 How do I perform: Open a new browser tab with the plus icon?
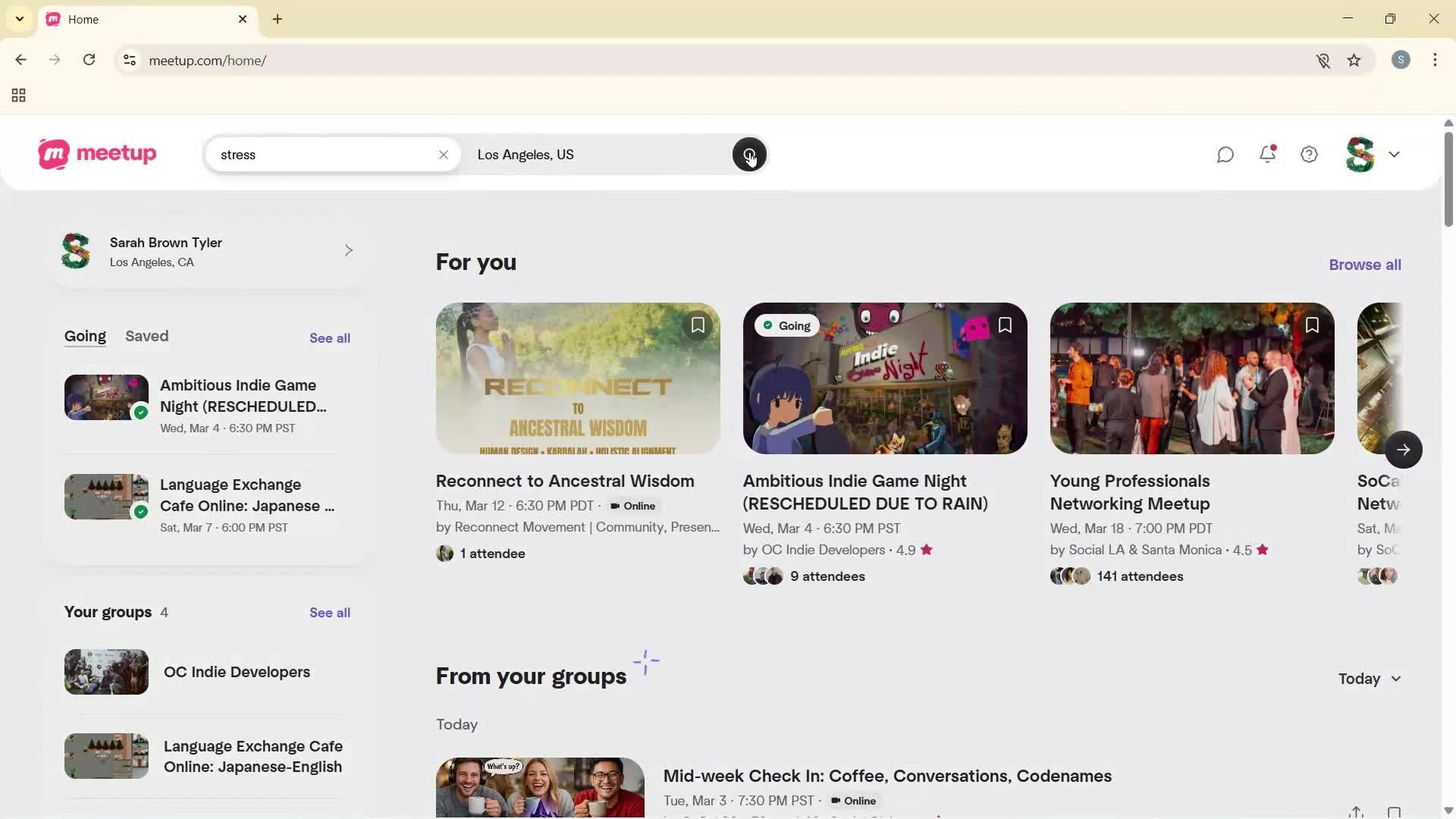(x=278, y=19)
